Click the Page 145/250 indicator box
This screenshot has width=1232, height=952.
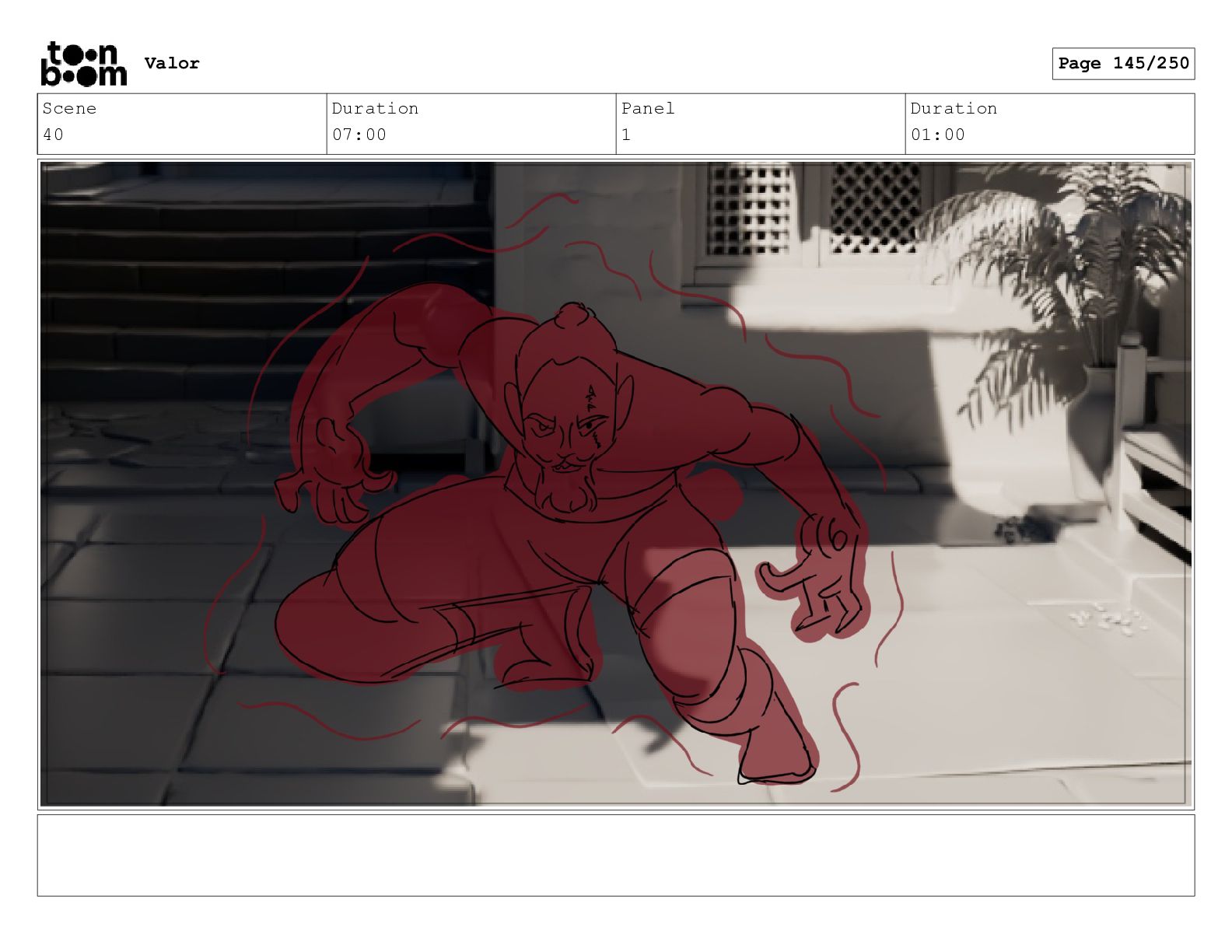1123,64
